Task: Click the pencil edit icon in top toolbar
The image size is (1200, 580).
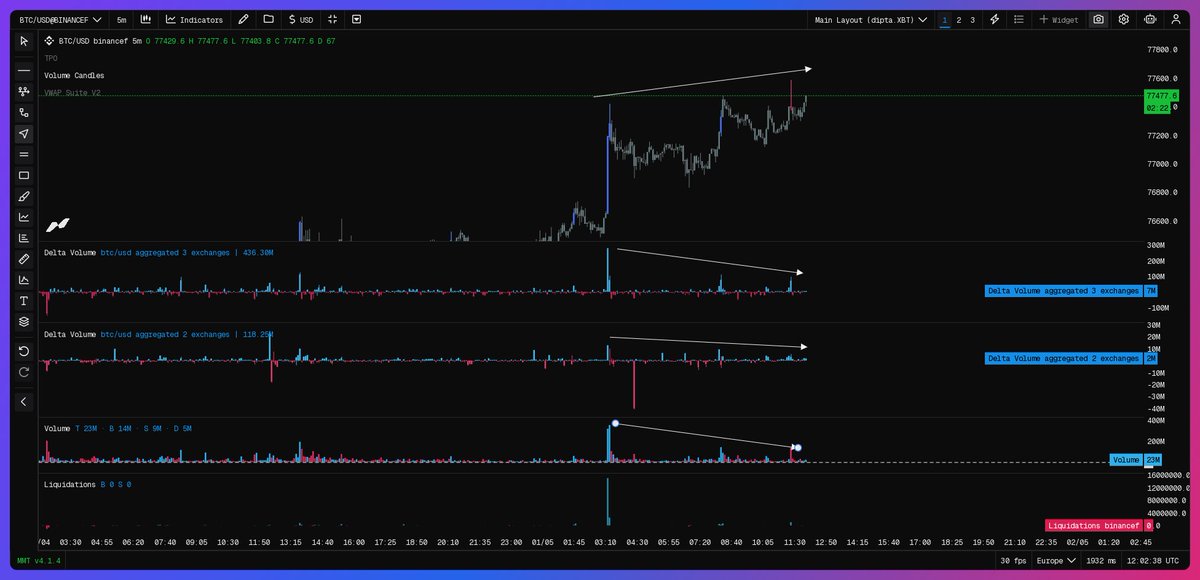Action: (x=243, y=19)
